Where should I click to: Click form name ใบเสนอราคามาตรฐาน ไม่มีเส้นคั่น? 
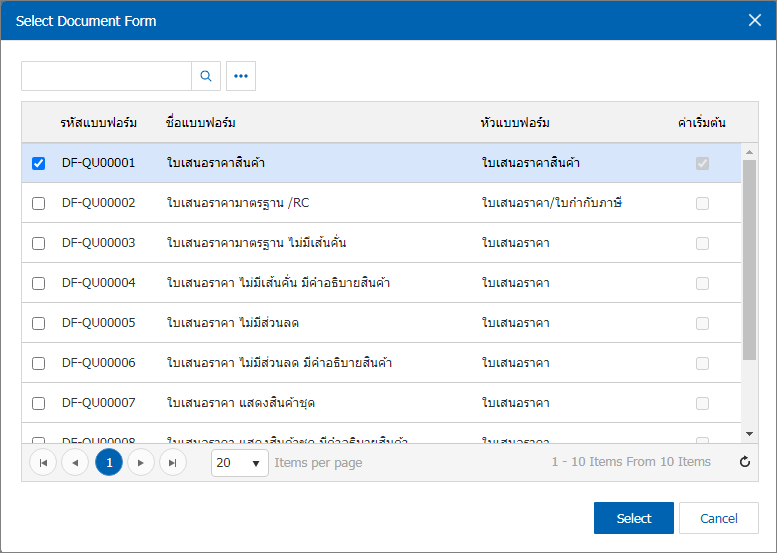pos(256,243)
